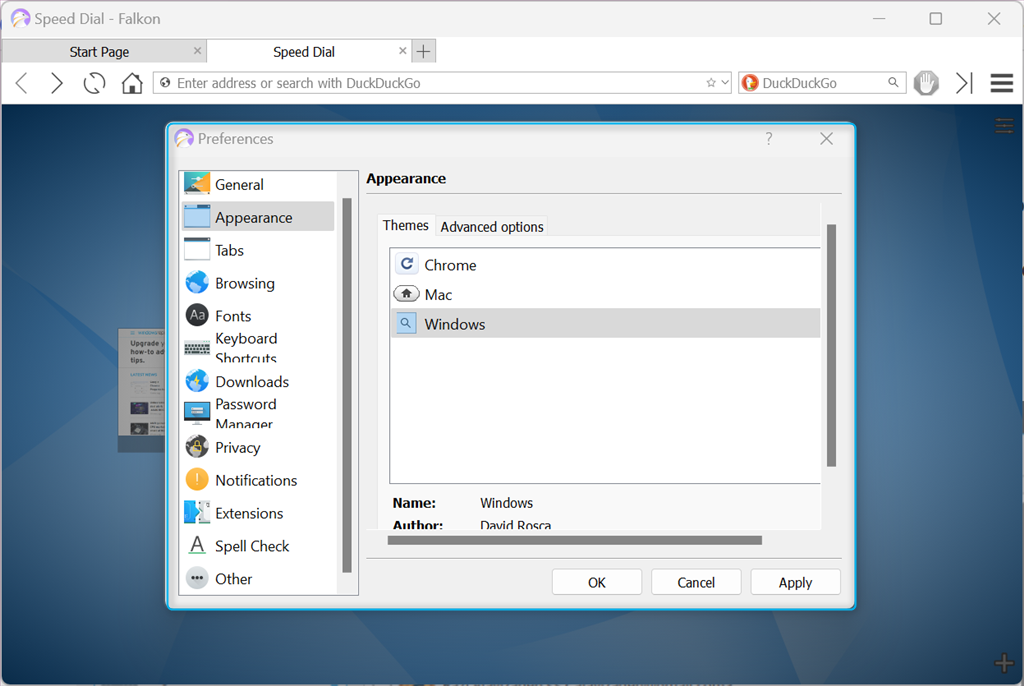This screenshot has width=1024, height=686.
Task: Close the Start Page tab
Action: [197, 50]
